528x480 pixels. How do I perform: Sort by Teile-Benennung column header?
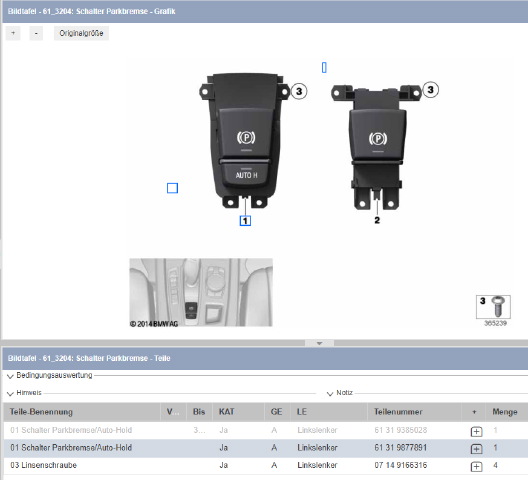(82, 412)
